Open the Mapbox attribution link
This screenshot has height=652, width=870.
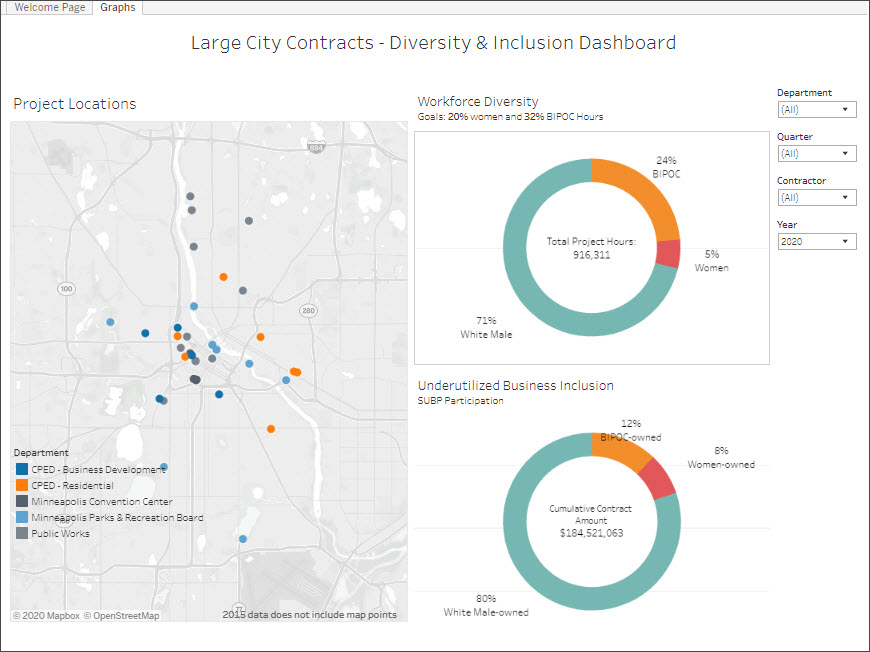pos(47,615)
